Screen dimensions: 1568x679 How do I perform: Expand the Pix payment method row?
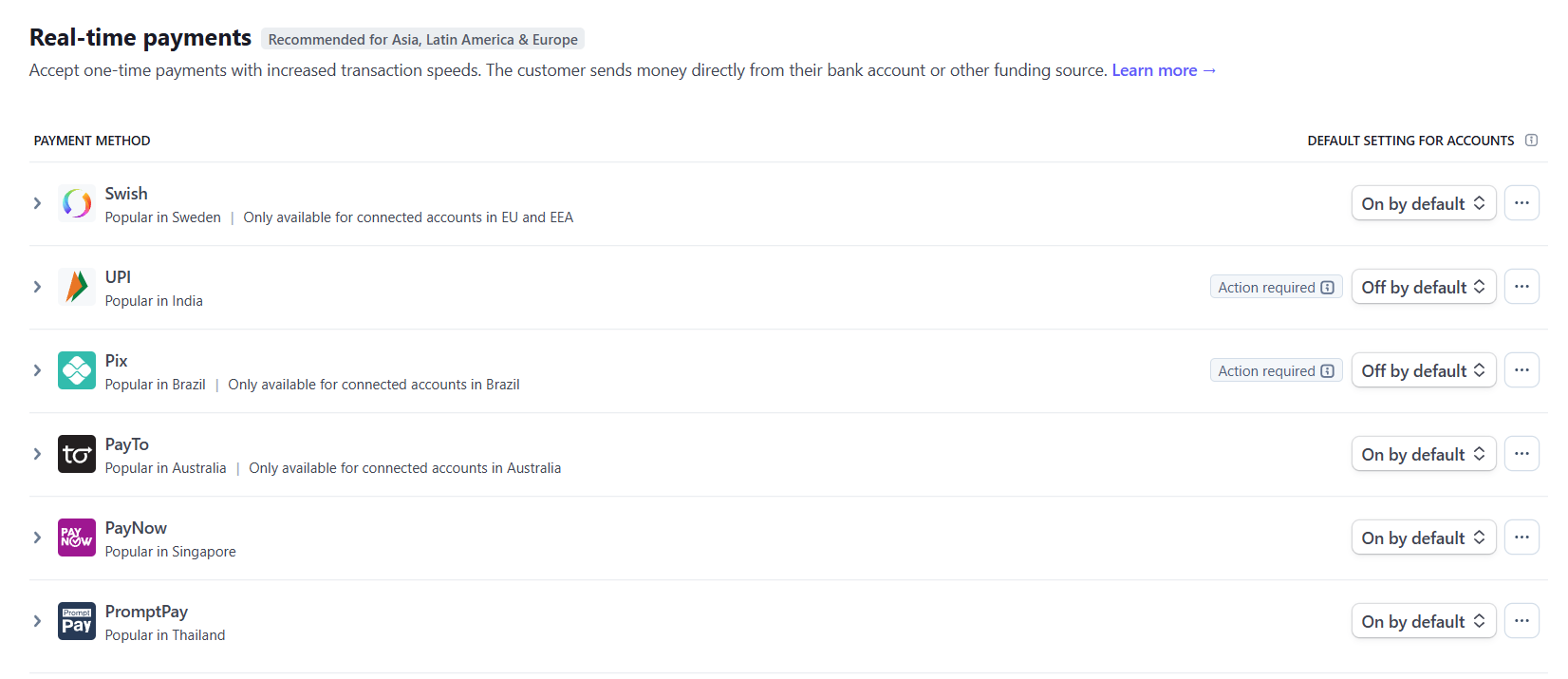click(x=37, y=370)
